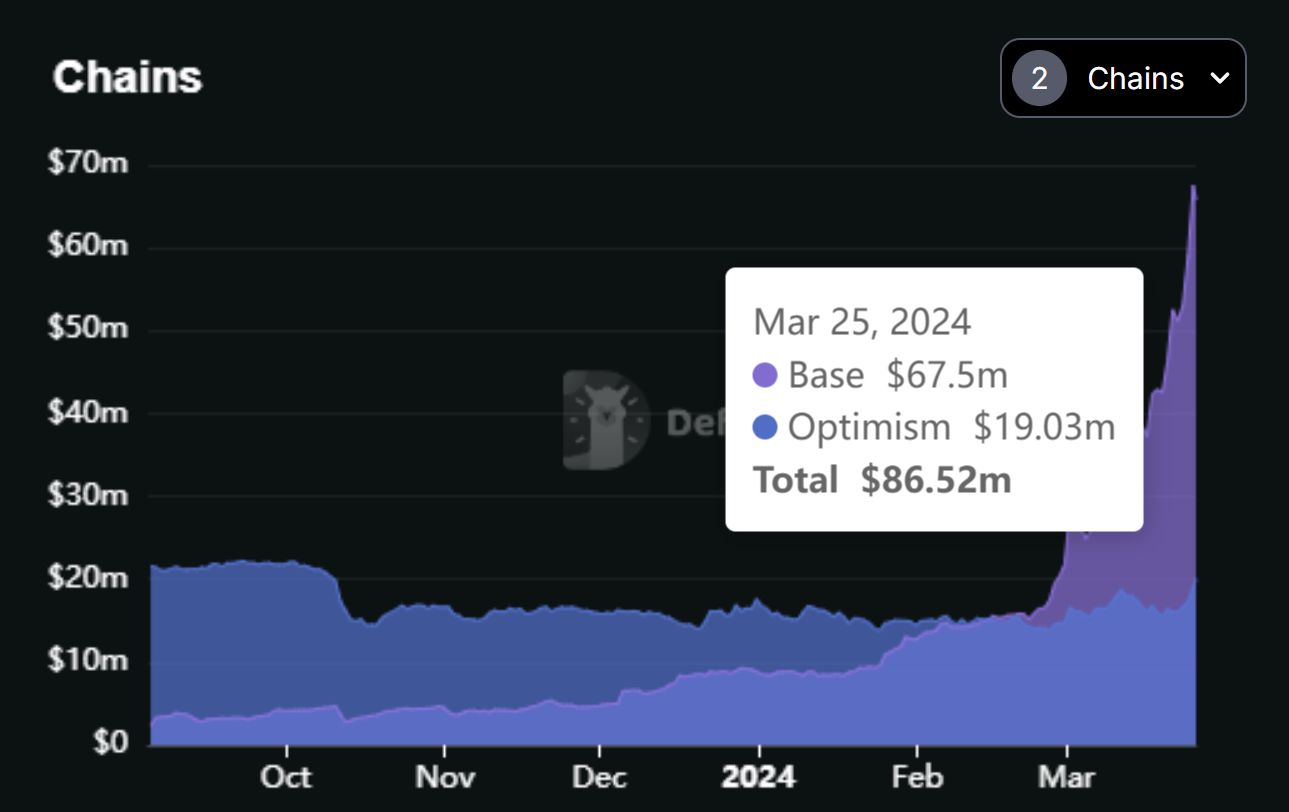Click the Optimism $19.03m tooltip value

click(1044, 428)
